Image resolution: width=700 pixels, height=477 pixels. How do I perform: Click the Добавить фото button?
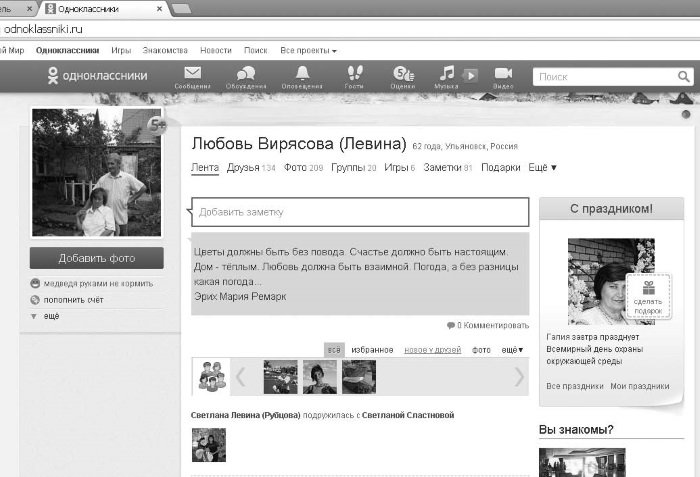(x=97, y=258)
